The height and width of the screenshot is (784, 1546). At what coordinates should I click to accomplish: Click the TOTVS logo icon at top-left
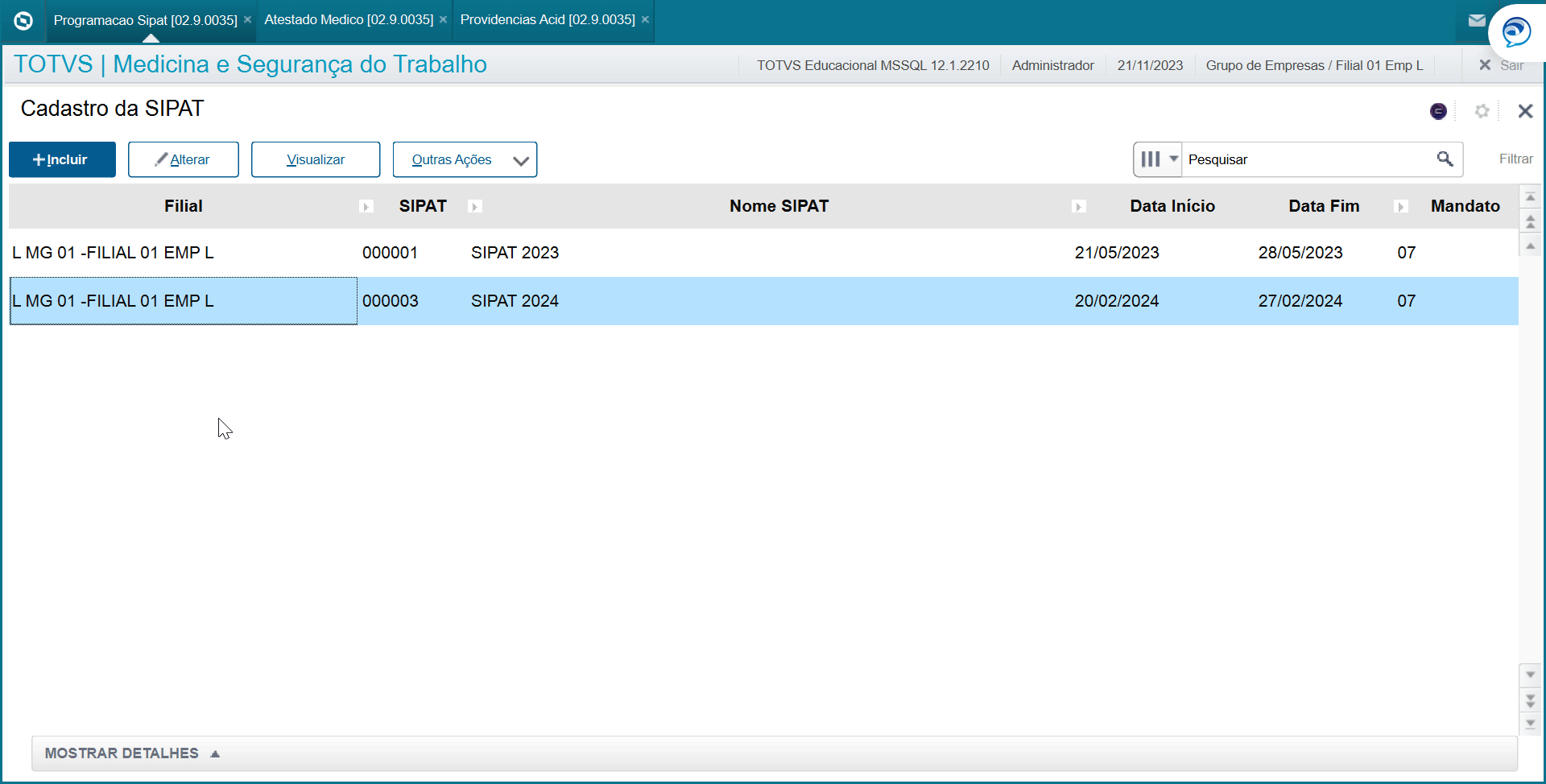click(23, 21)
